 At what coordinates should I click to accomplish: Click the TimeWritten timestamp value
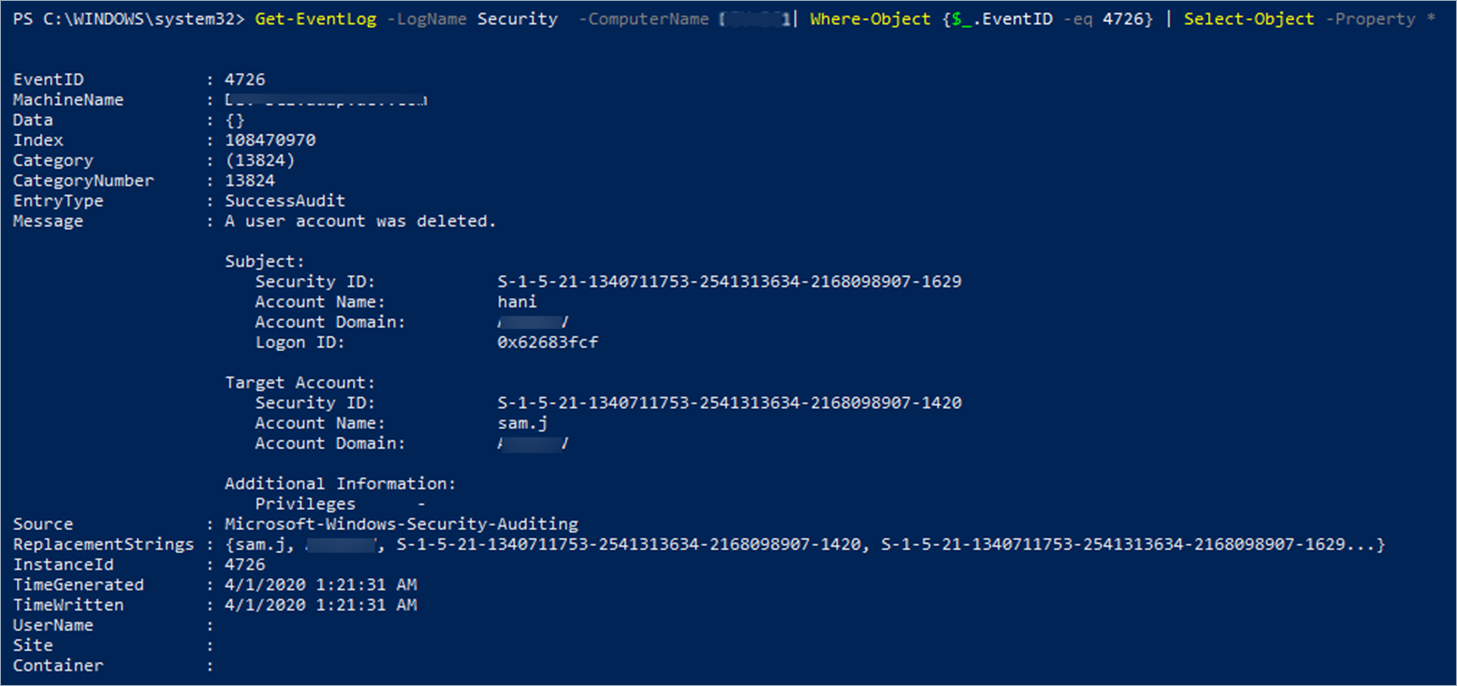320,605
